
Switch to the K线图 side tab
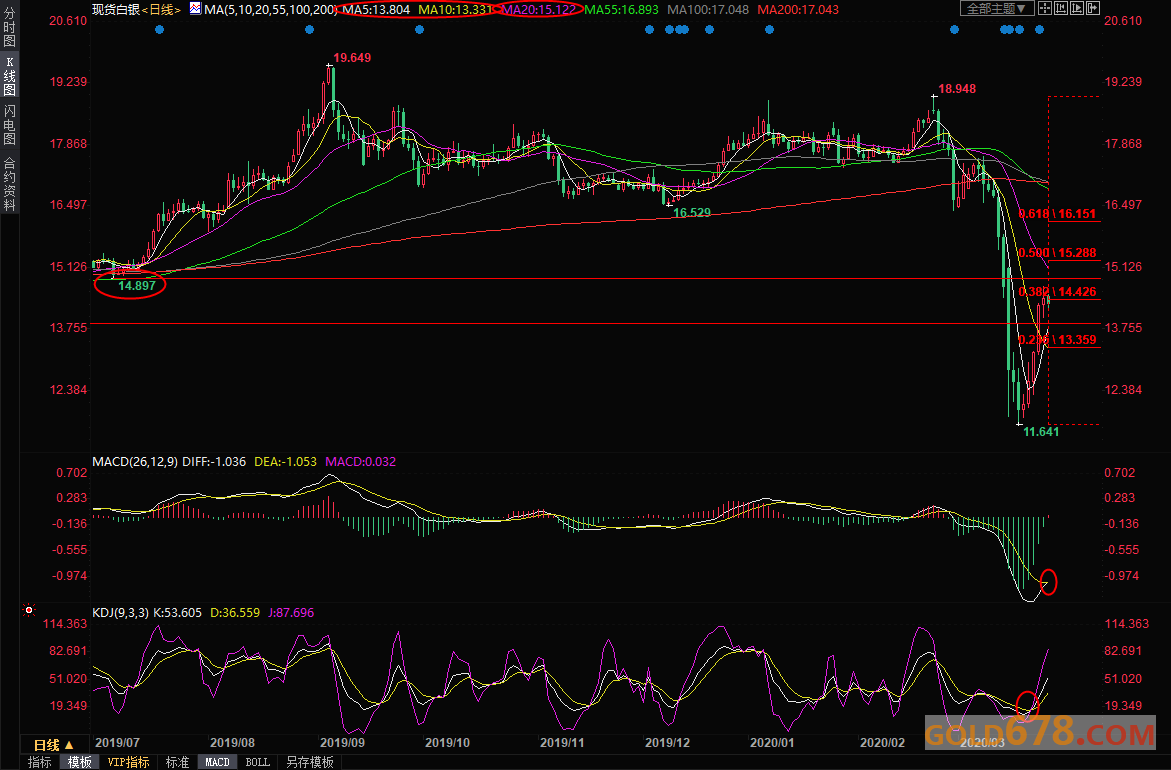(10, 76)
